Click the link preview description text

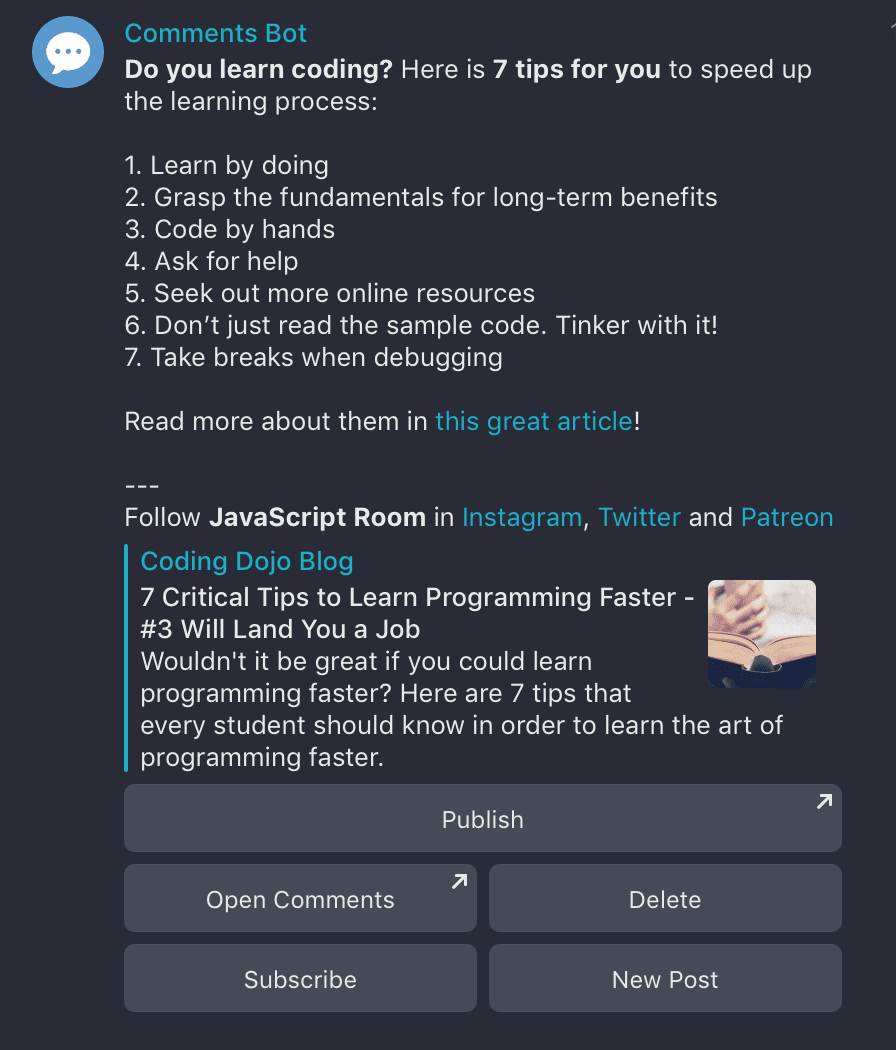pyautogui.click(x=461, y=709)
